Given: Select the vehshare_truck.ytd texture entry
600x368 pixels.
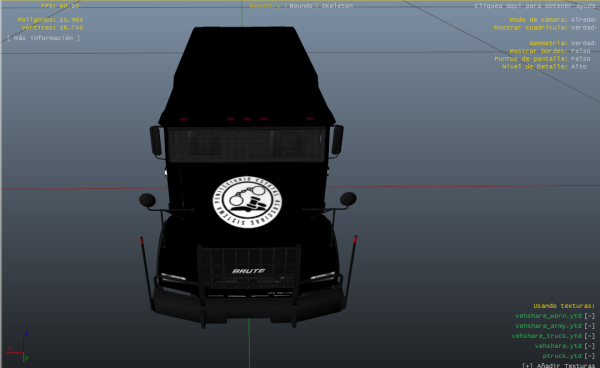Looking at the screenshot, I should pyautogui.click(x=546, y=336).
